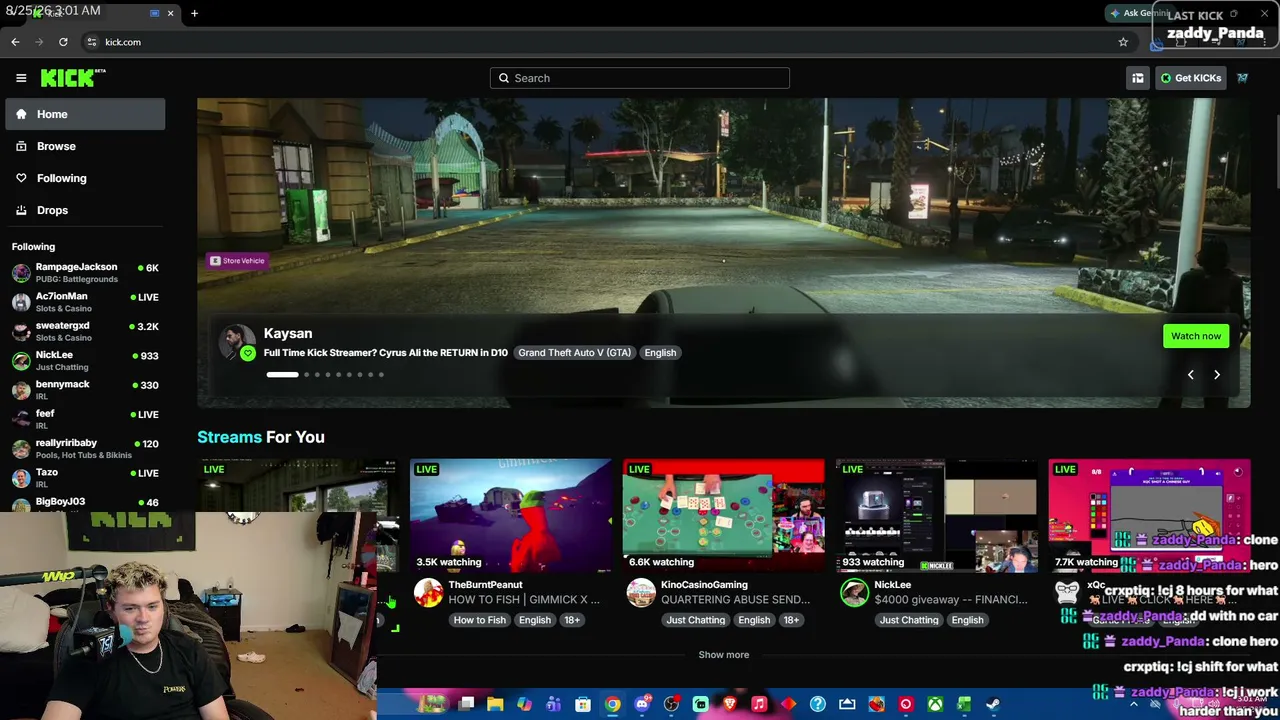Image resolution: width=1280 pixels, height=720 pixels.
Task: Open the QUARTERING ABUSE stream title
Action: pyautogui.click(x=735, y=600)
